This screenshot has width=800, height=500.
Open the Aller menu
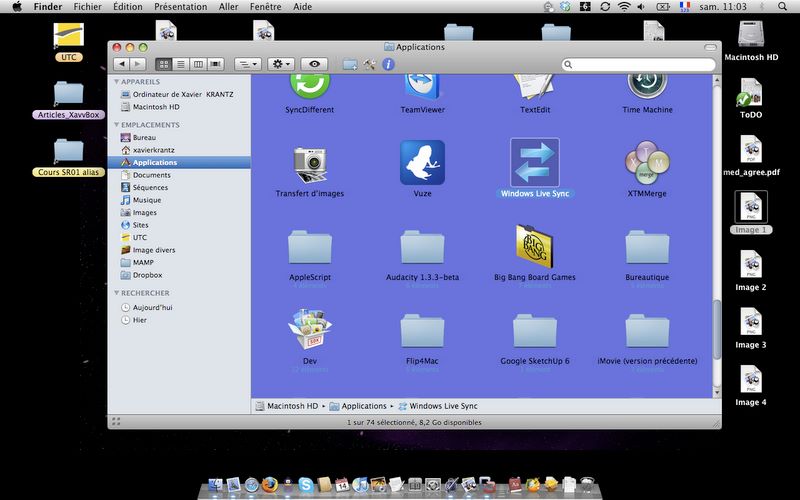click(229, 7)
